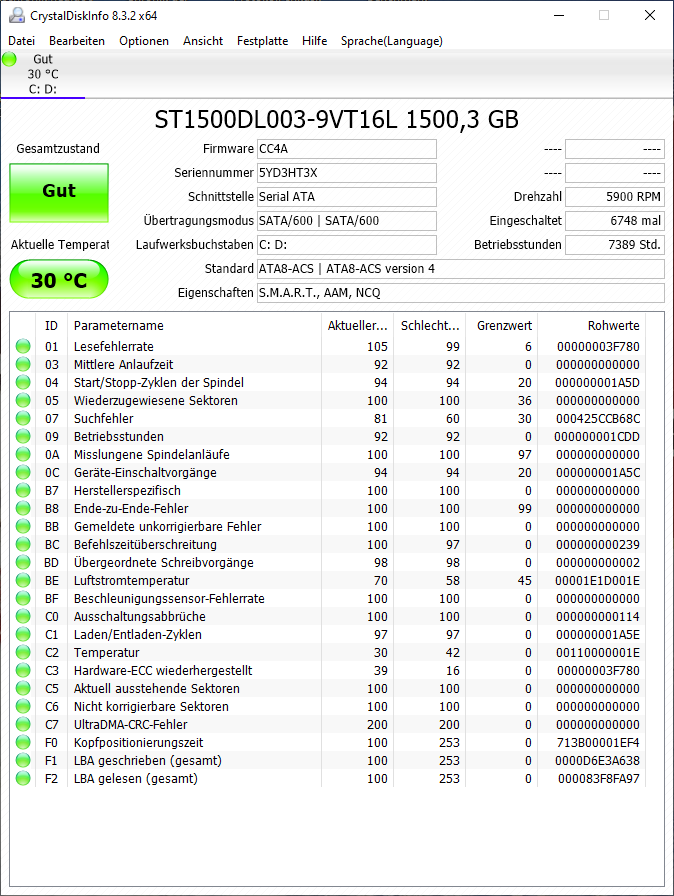The width and height of the screenshot is (674, 896).
Task: Click the Grenzwert column header
Action: coord(502,326)
